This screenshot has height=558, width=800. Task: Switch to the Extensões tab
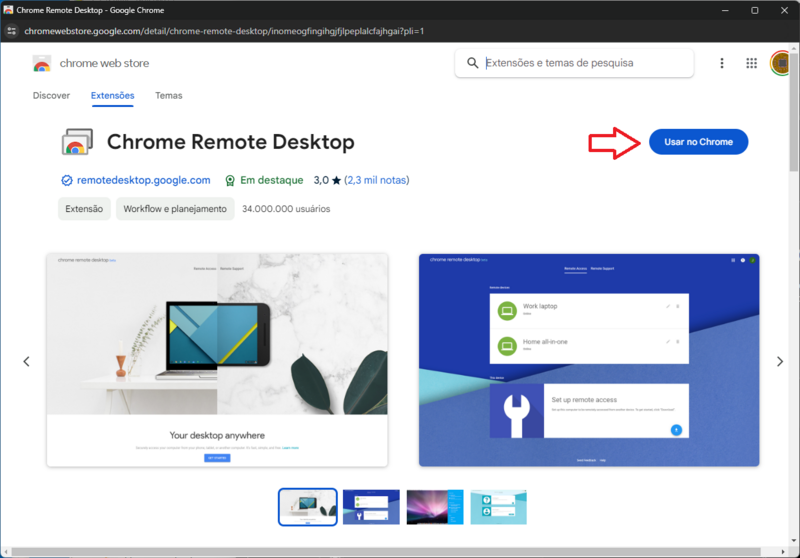click(x=113, y=95)
